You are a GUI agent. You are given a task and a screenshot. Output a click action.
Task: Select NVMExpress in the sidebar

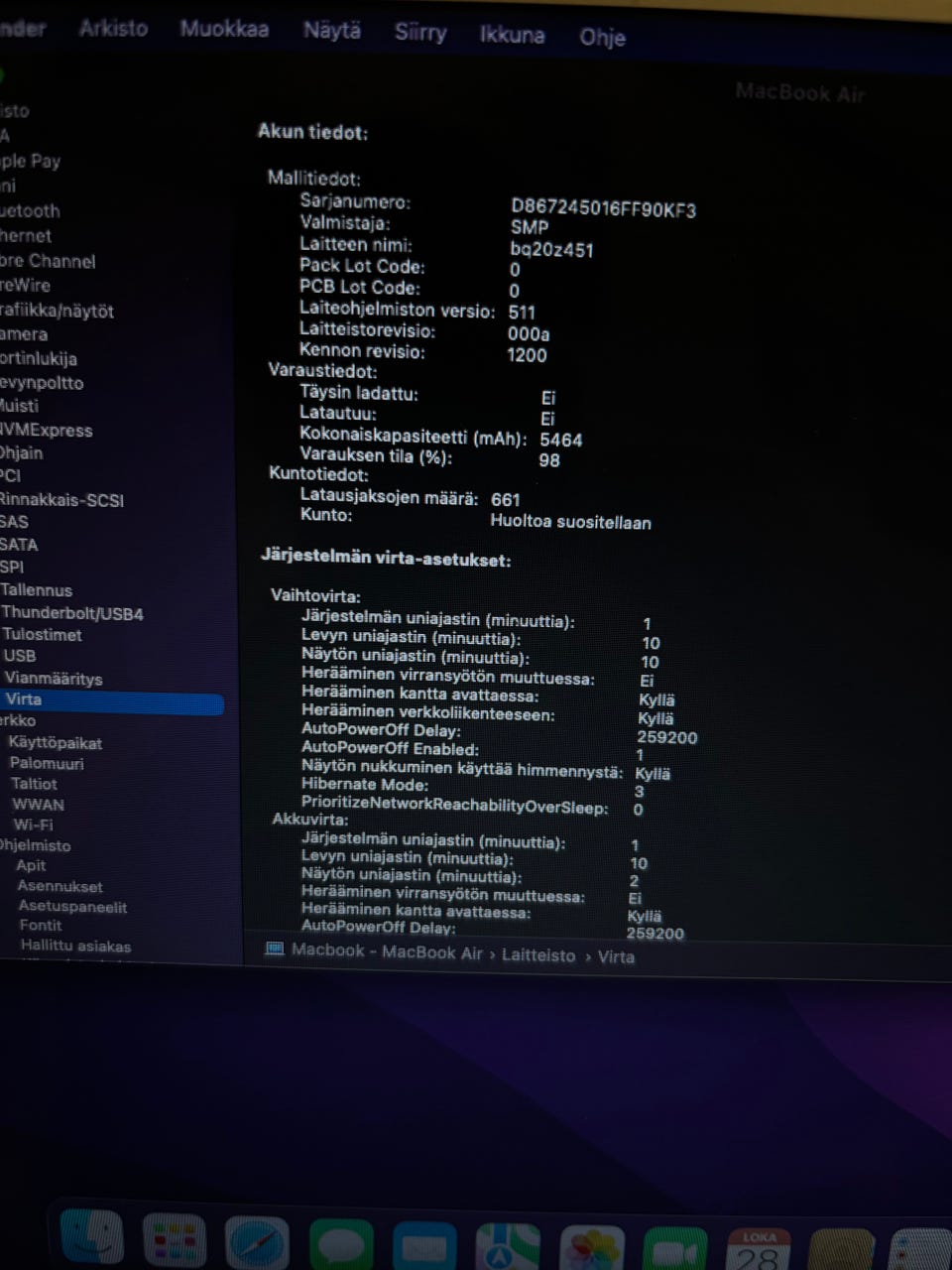click(46, 430)
